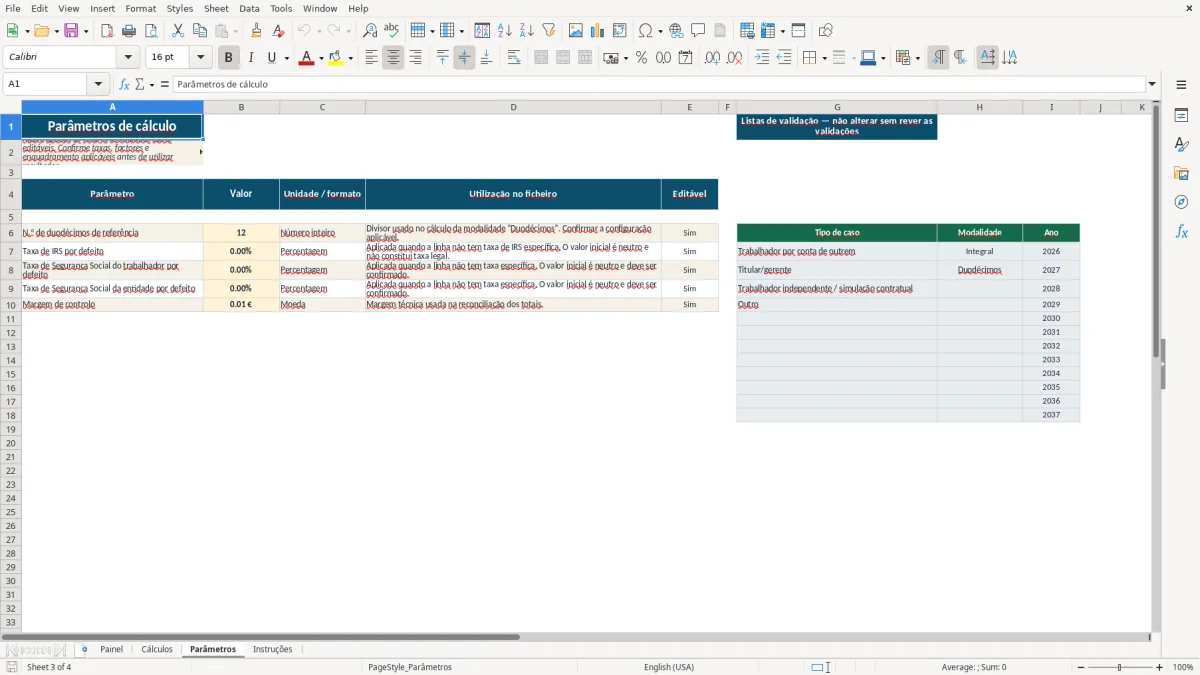Open the Sheet menu
The height and width of the screenshot is (675, 1200).
216,8
